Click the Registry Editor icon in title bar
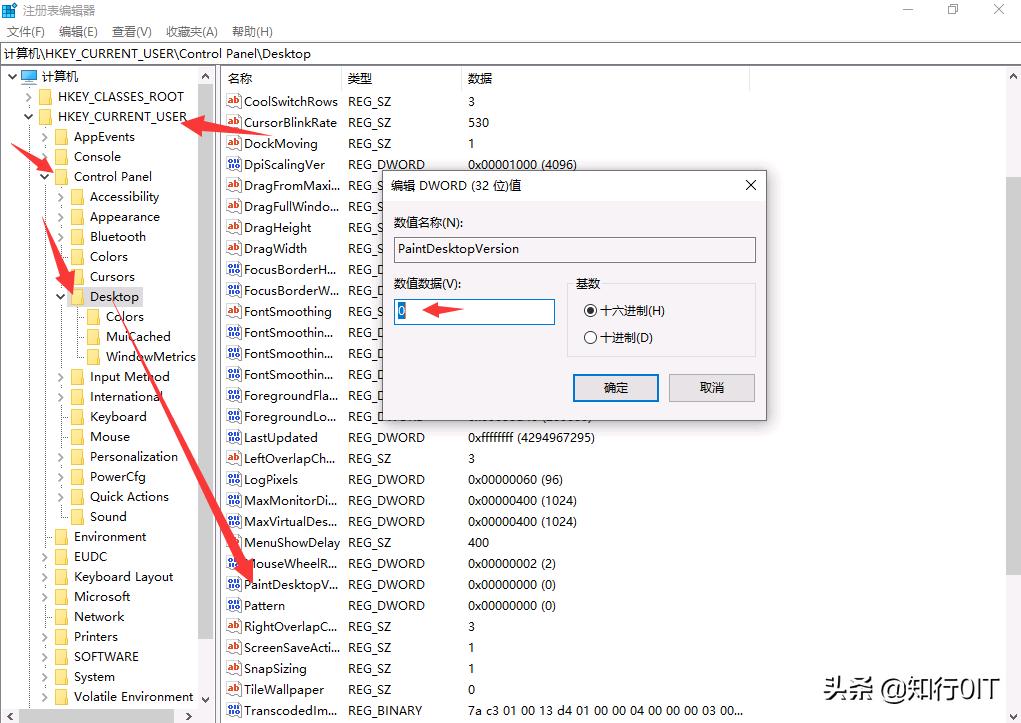1021x723 pixels. point(10,9)
